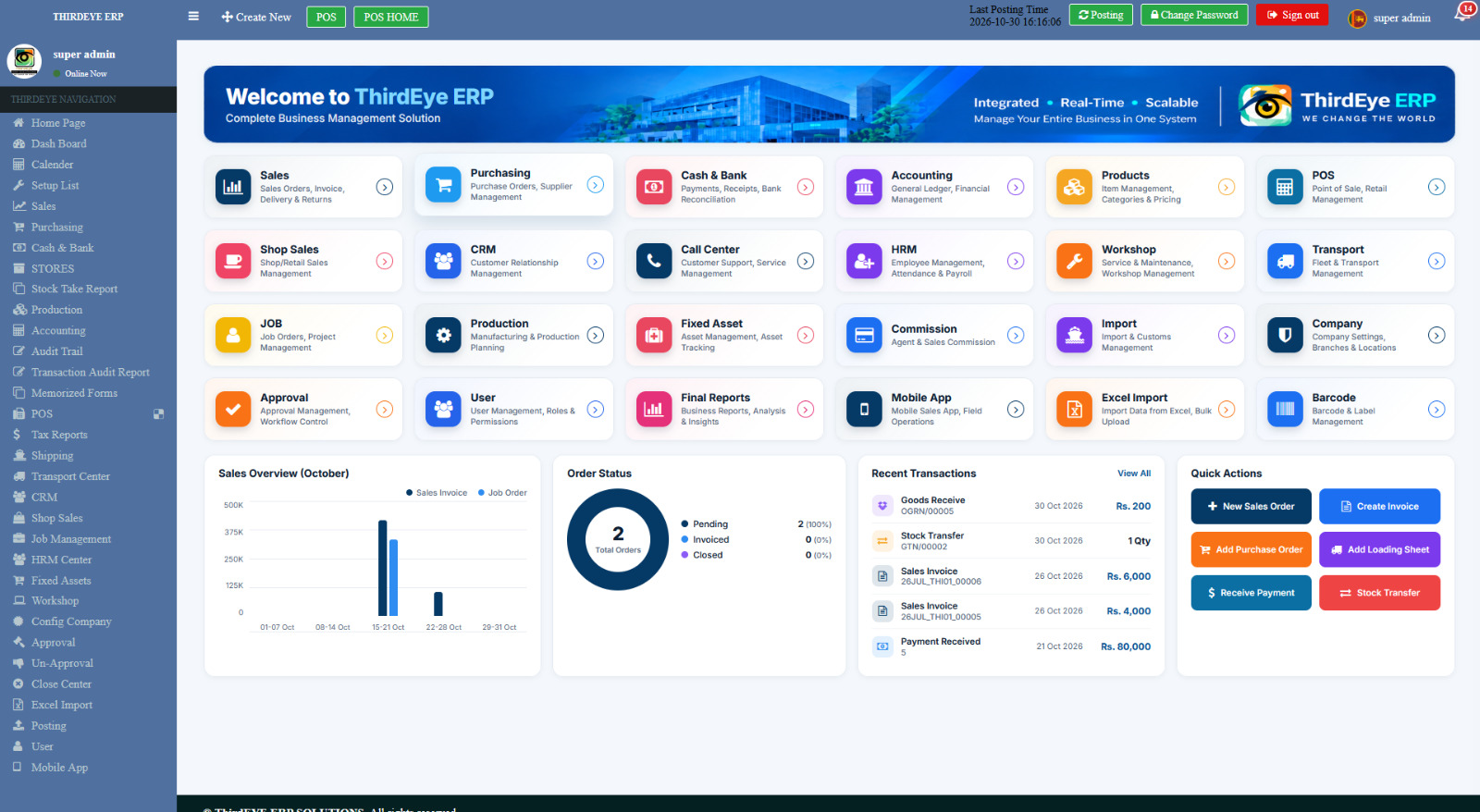Click Add Purchase Order quick action

click(1252, 549)
